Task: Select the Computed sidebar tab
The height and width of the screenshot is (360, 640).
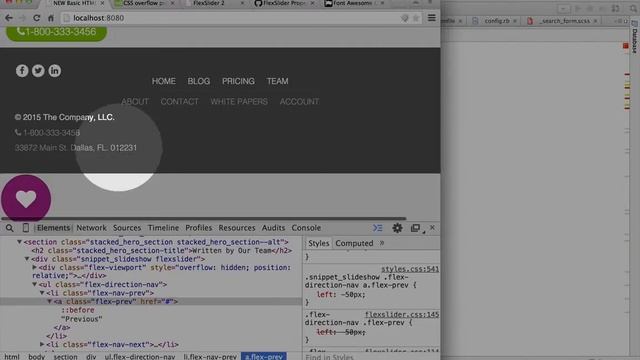Action: [354, 243]
